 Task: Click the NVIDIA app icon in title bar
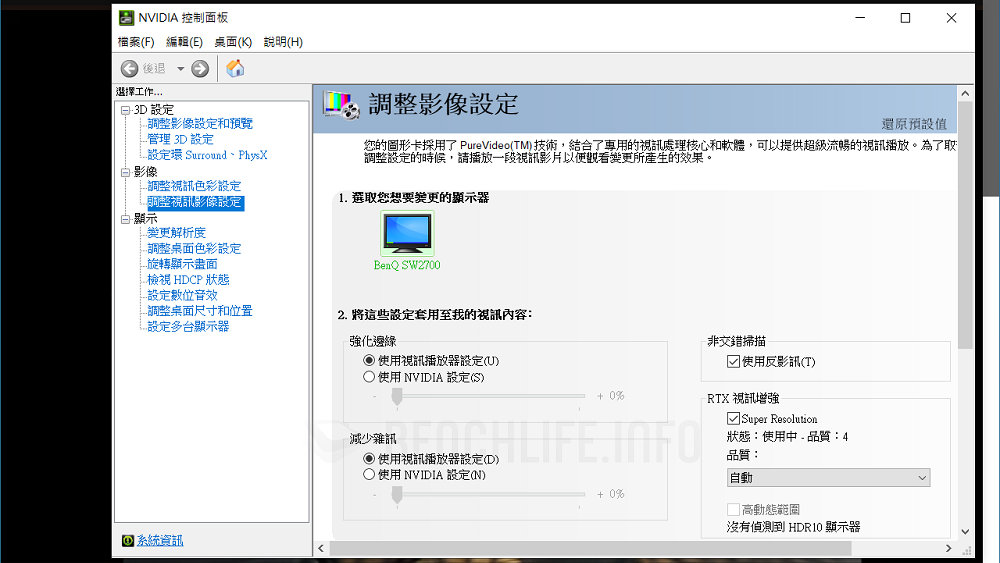pos(126,18)
